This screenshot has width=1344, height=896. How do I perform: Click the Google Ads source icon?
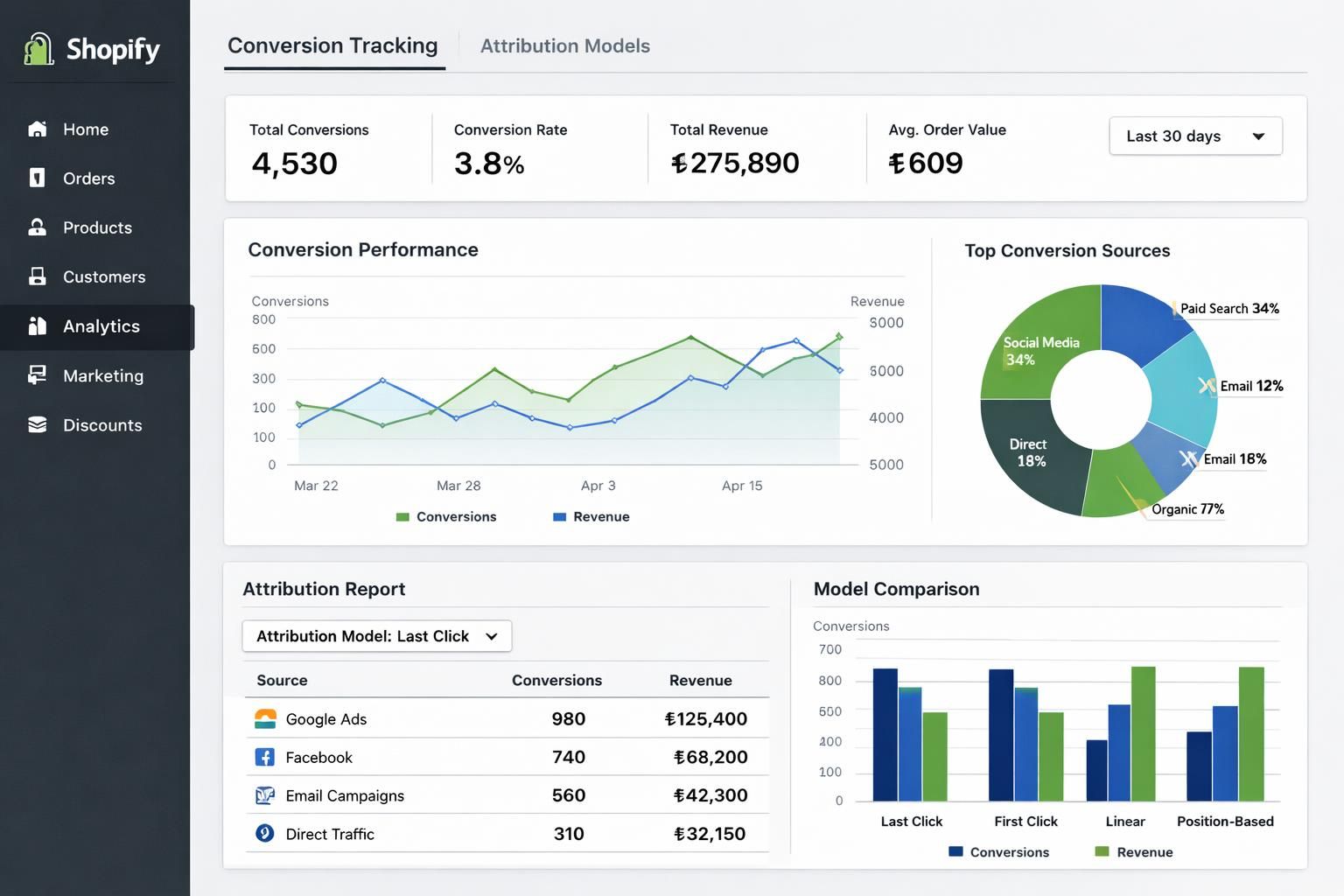(265, 719)
